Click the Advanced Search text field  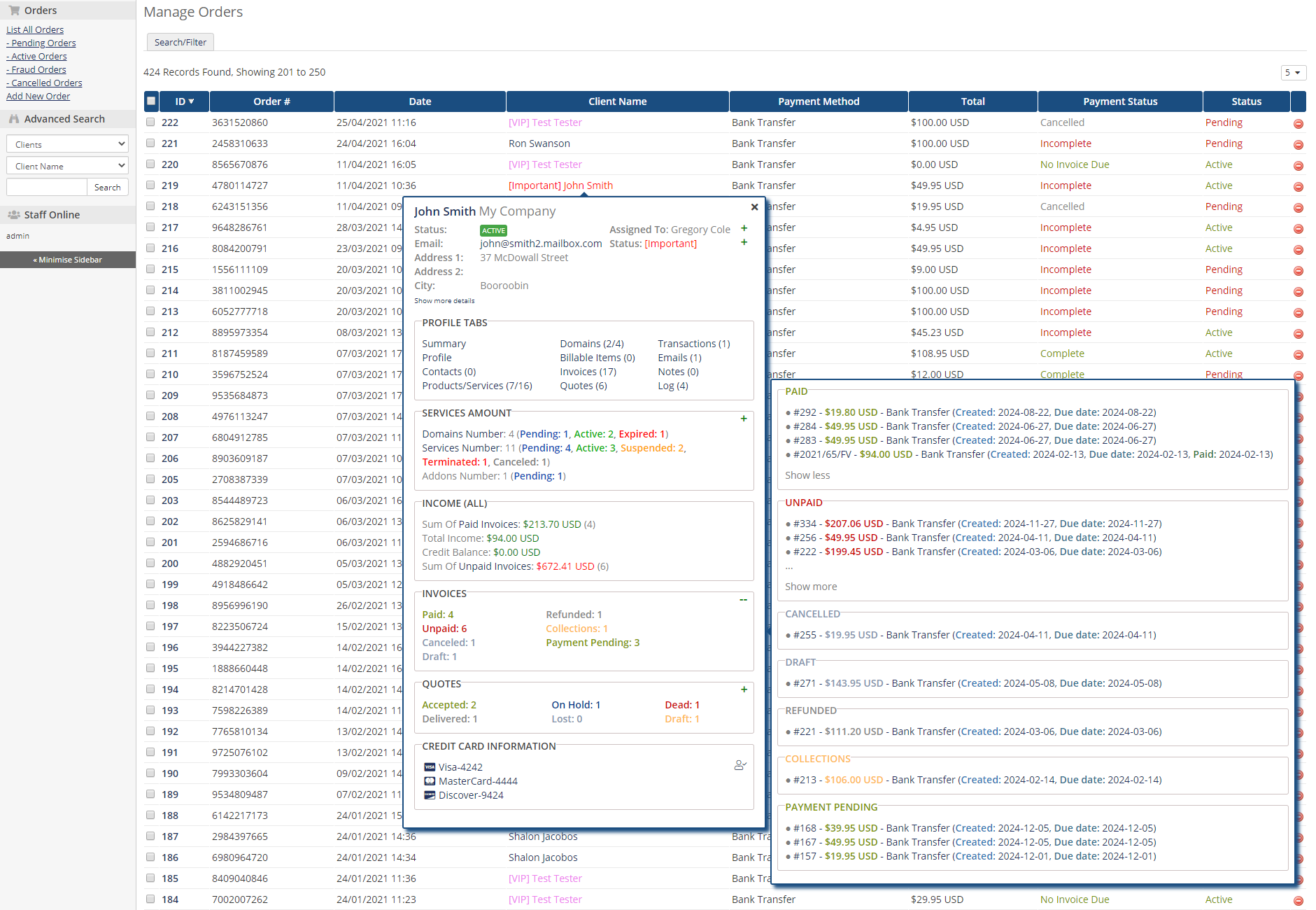pyautogui.click(x=47, y=187)
